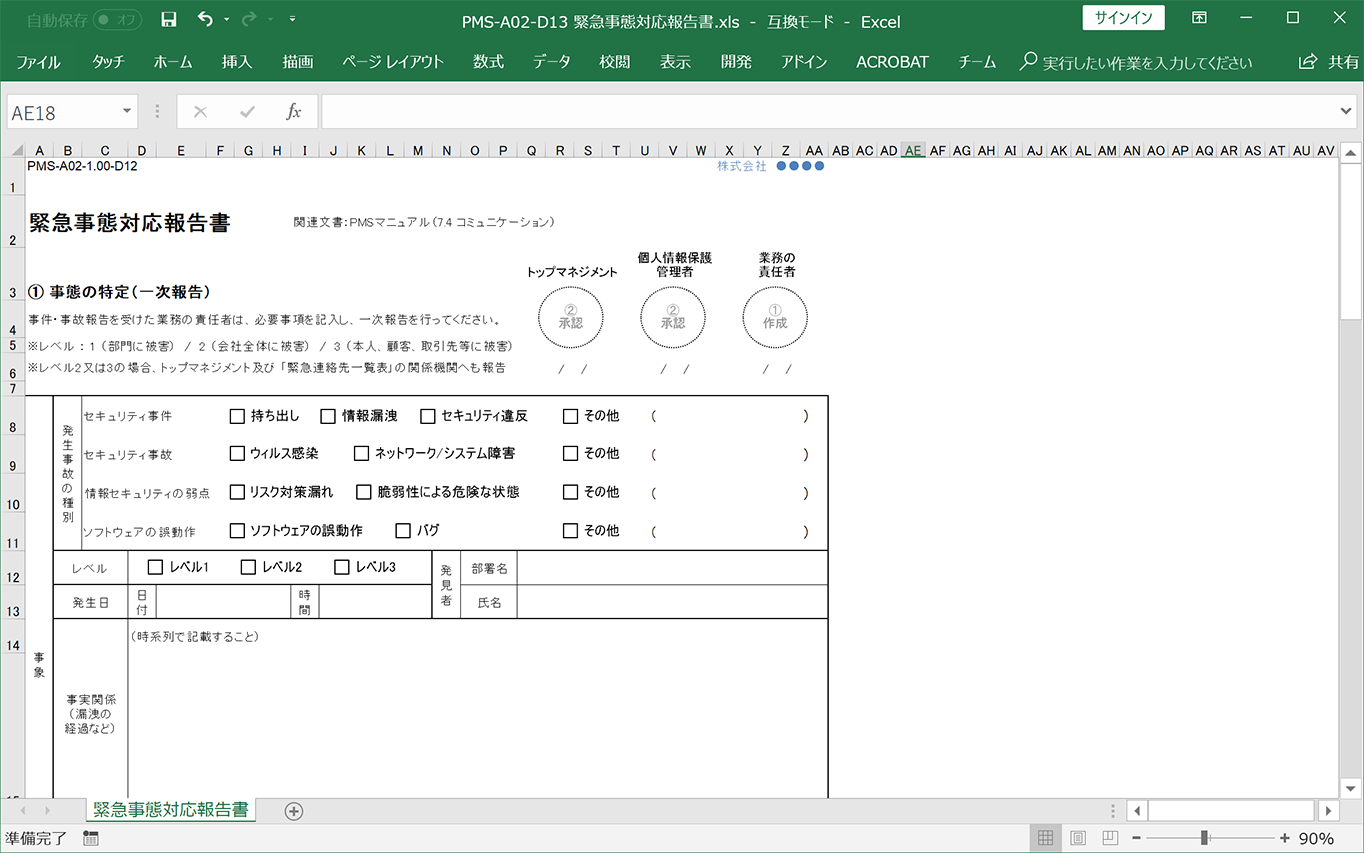
Task: Add a new sheet with plus icon
Action: pyautogui.click(x=293, y=811)
